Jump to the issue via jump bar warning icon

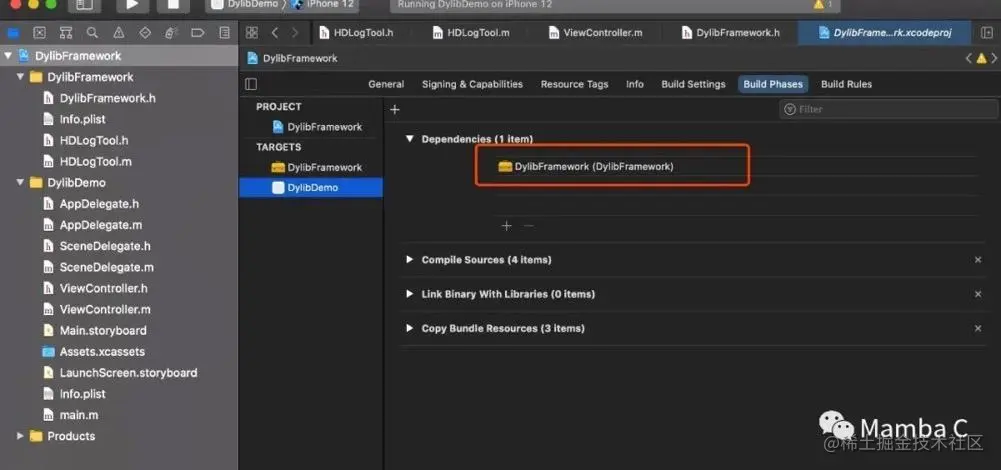(x=982, y=58)
